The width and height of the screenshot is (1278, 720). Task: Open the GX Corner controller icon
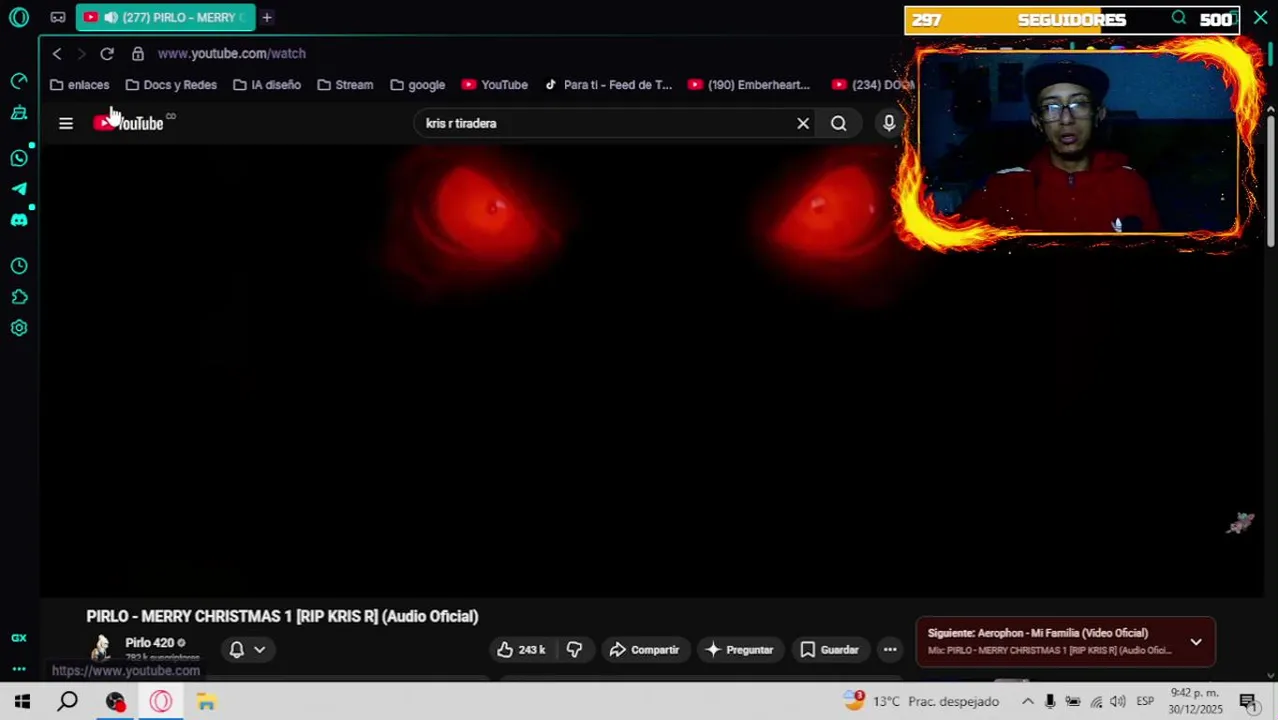click(58, 17)
